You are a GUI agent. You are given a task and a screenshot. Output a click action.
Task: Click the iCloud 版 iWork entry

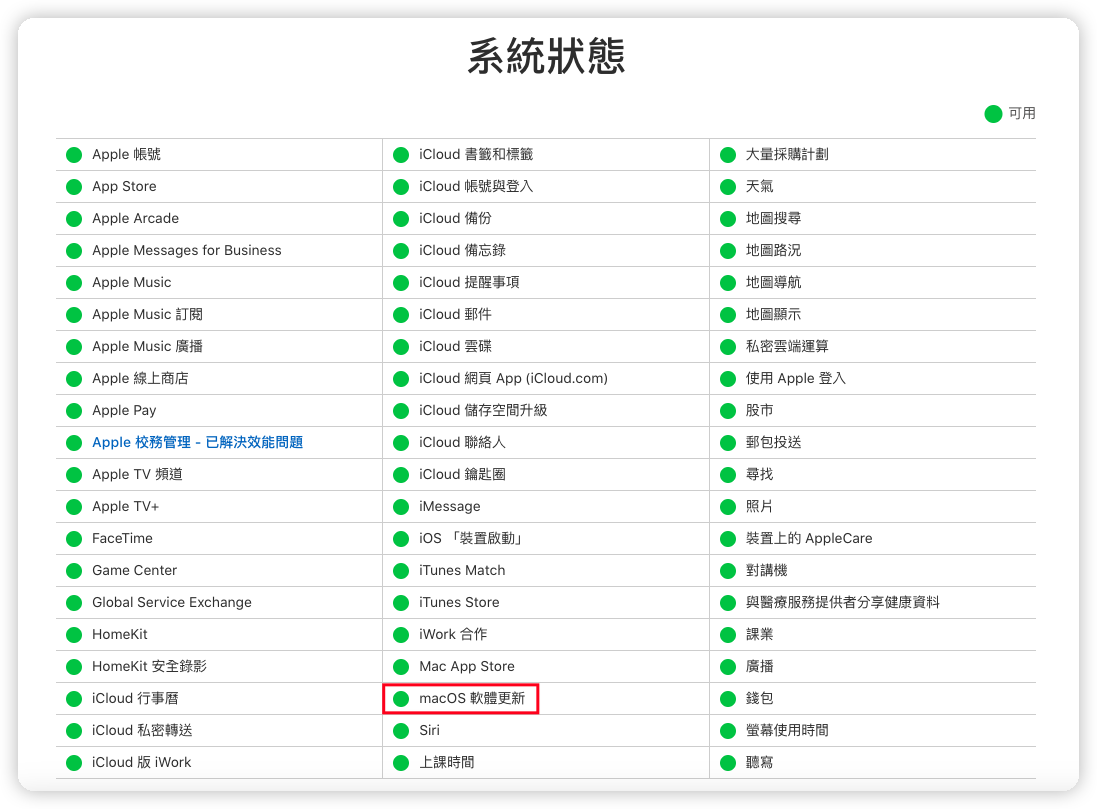pyautogui.click(x=141, y=762)
